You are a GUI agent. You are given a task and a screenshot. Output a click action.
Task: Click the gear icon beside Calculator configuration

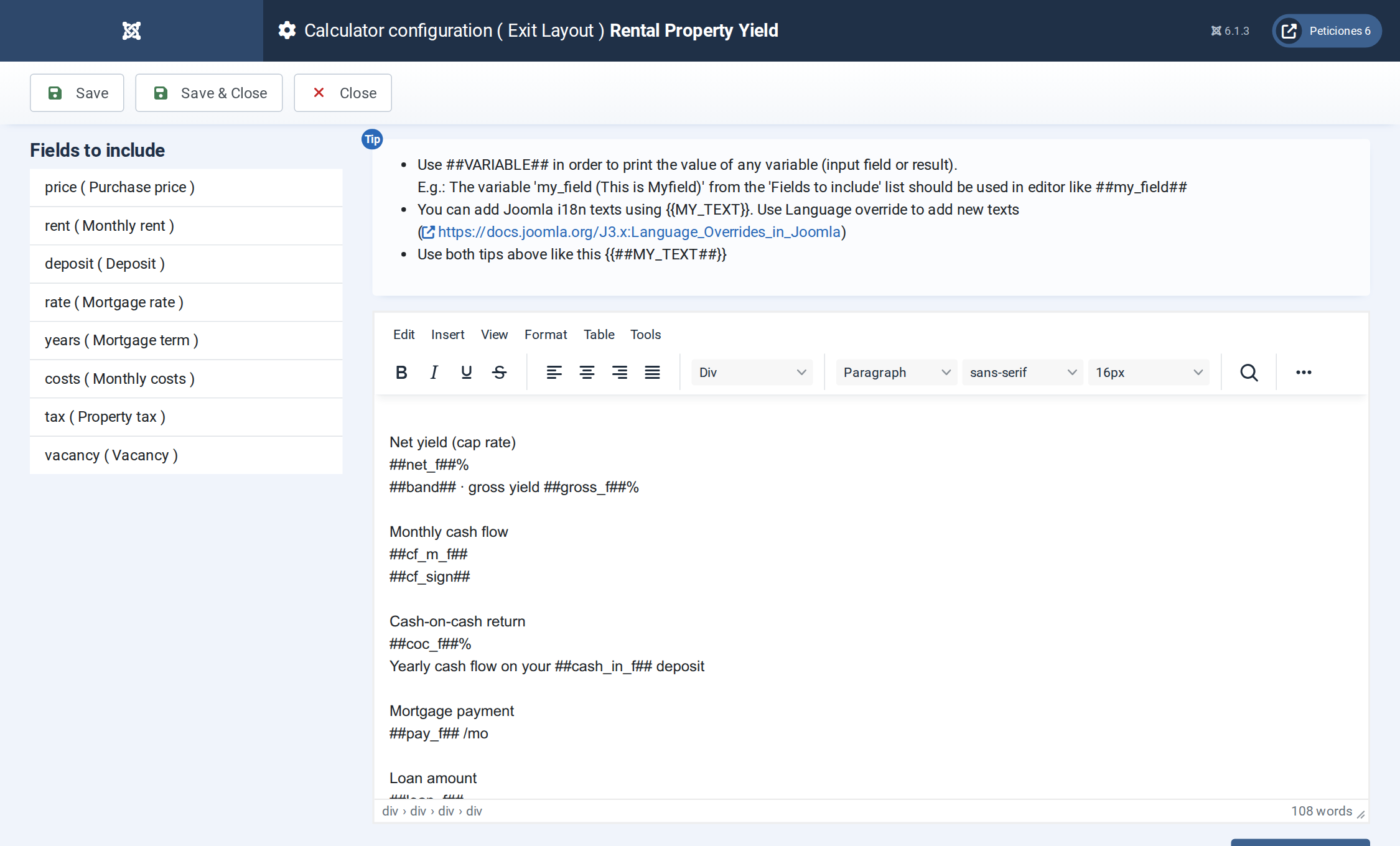point(287,30)
